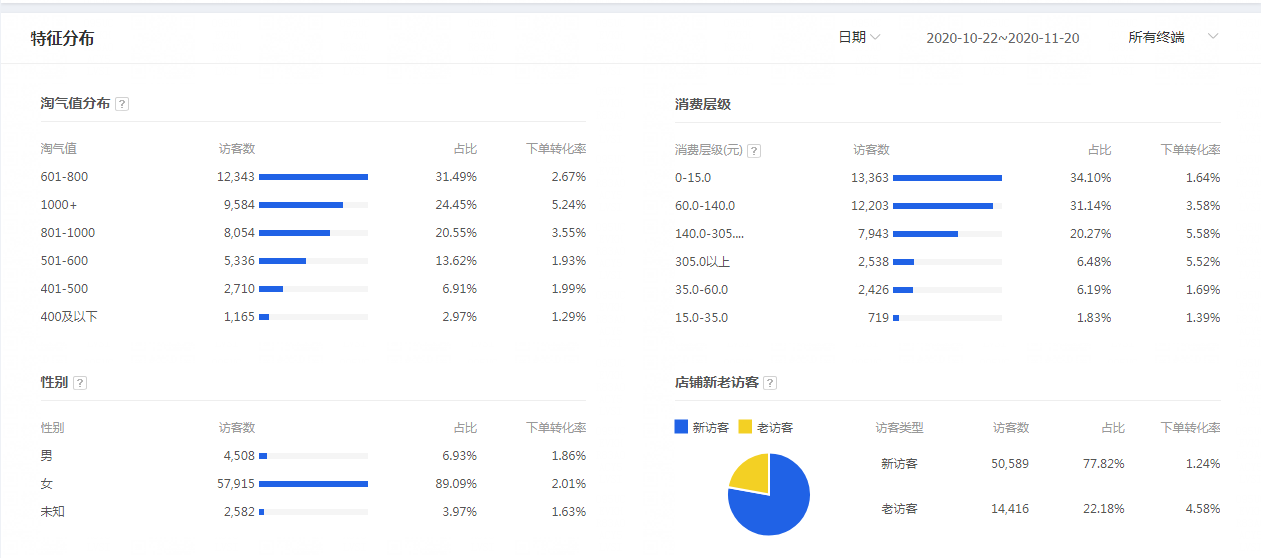1261x558 pixels.
Task: Select the 15.0-35.0 row label
Action: pyautogui.click(x=701, y=318)
